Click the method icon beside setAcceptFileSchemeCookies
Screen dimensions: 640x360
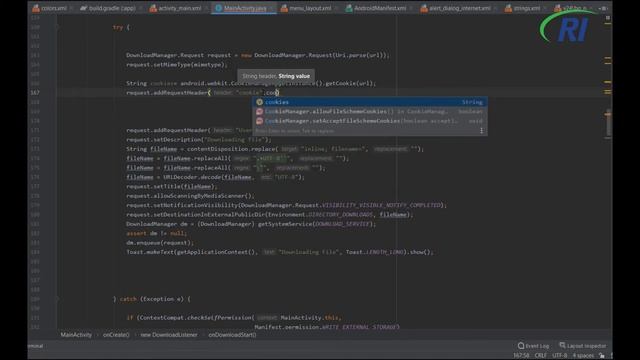pyautogui.click(x=259, y=121)
